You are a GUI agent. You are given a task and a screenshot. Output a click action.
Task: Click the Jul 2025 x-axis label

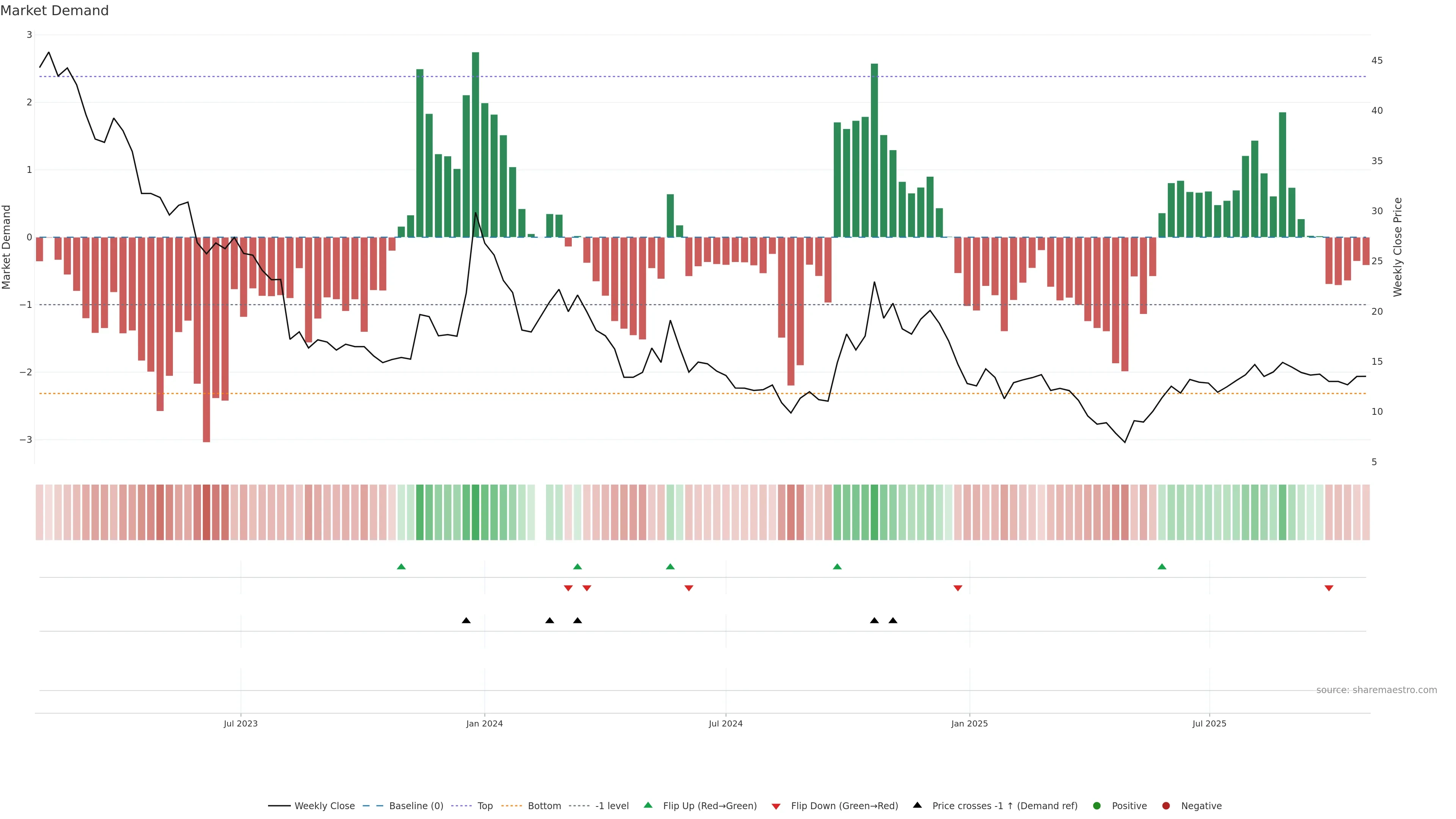click(x=1209, y=723)
